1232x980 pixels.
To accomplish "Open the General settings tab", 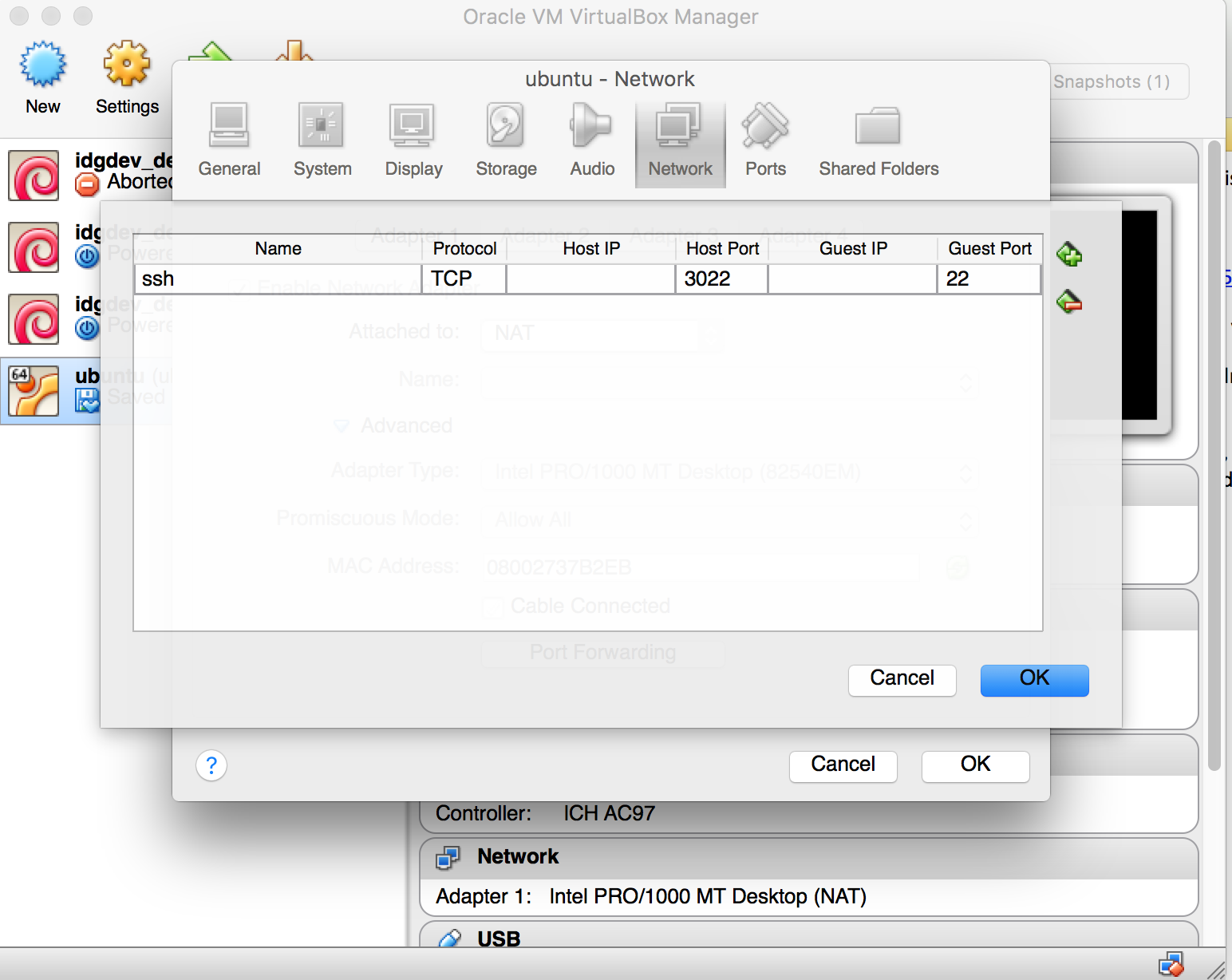I will pos(230,140).
